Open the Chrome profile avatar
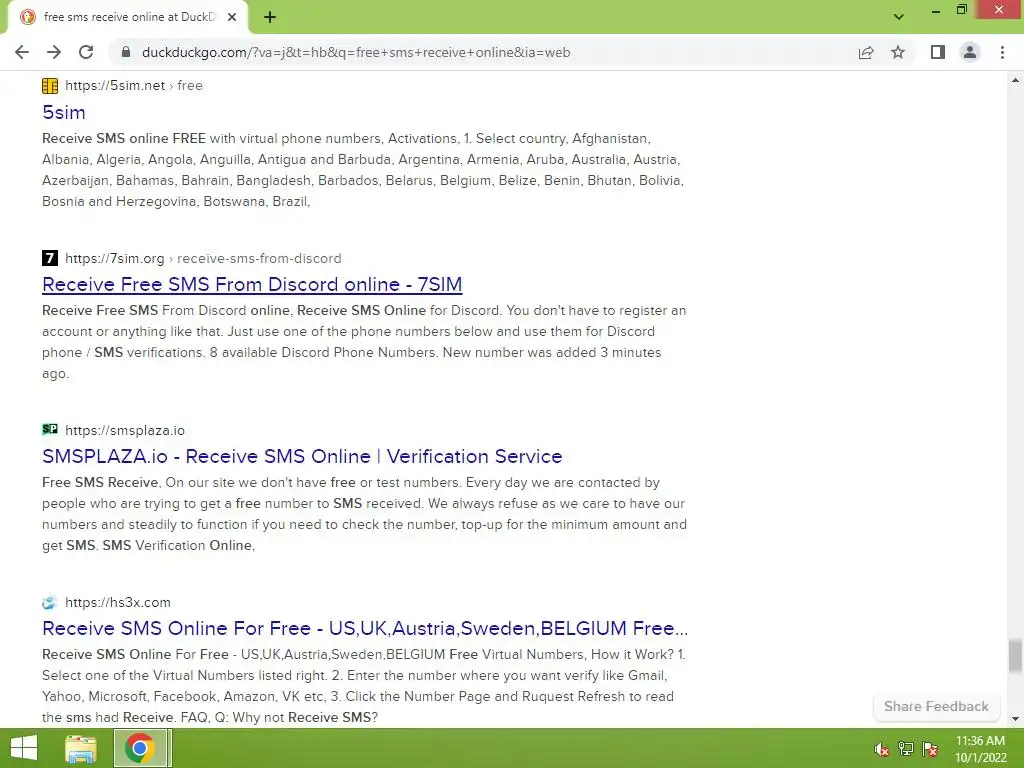The image size is (1024, 768). click(970, 52)
